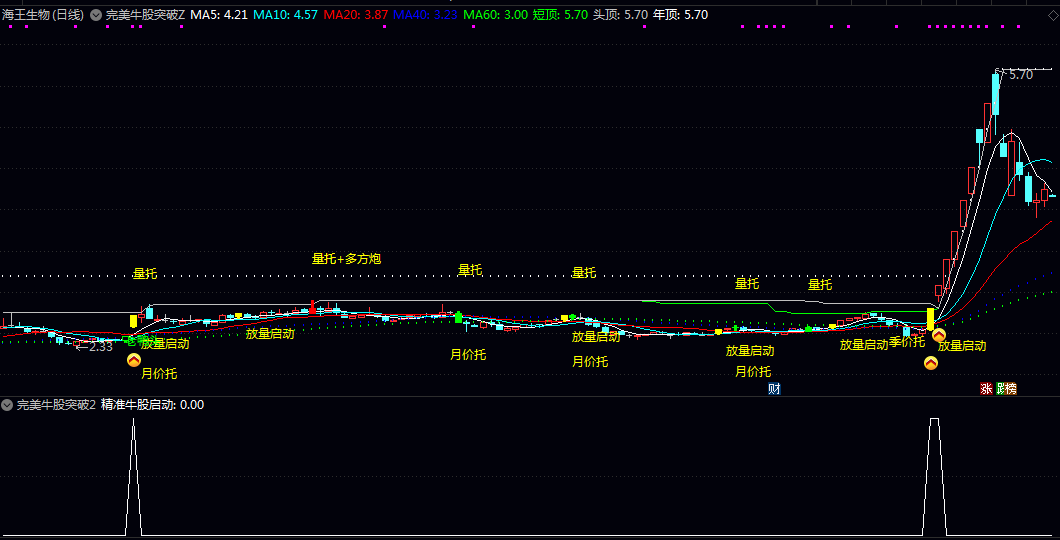Click the 量托+多方炮 signal label
Viewport: 1060px width, 540px height.
coord(347,258)
